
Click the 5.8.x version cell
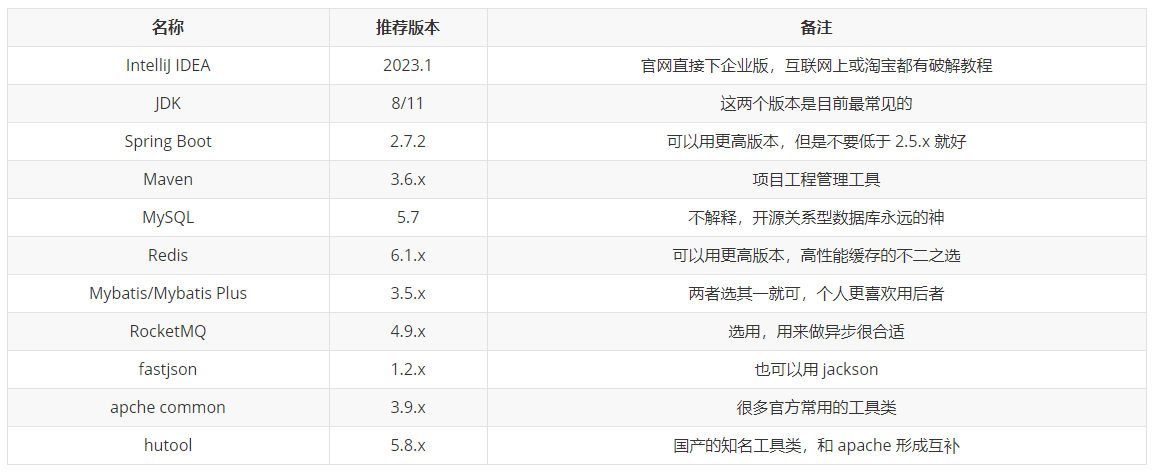click(408, 446)
